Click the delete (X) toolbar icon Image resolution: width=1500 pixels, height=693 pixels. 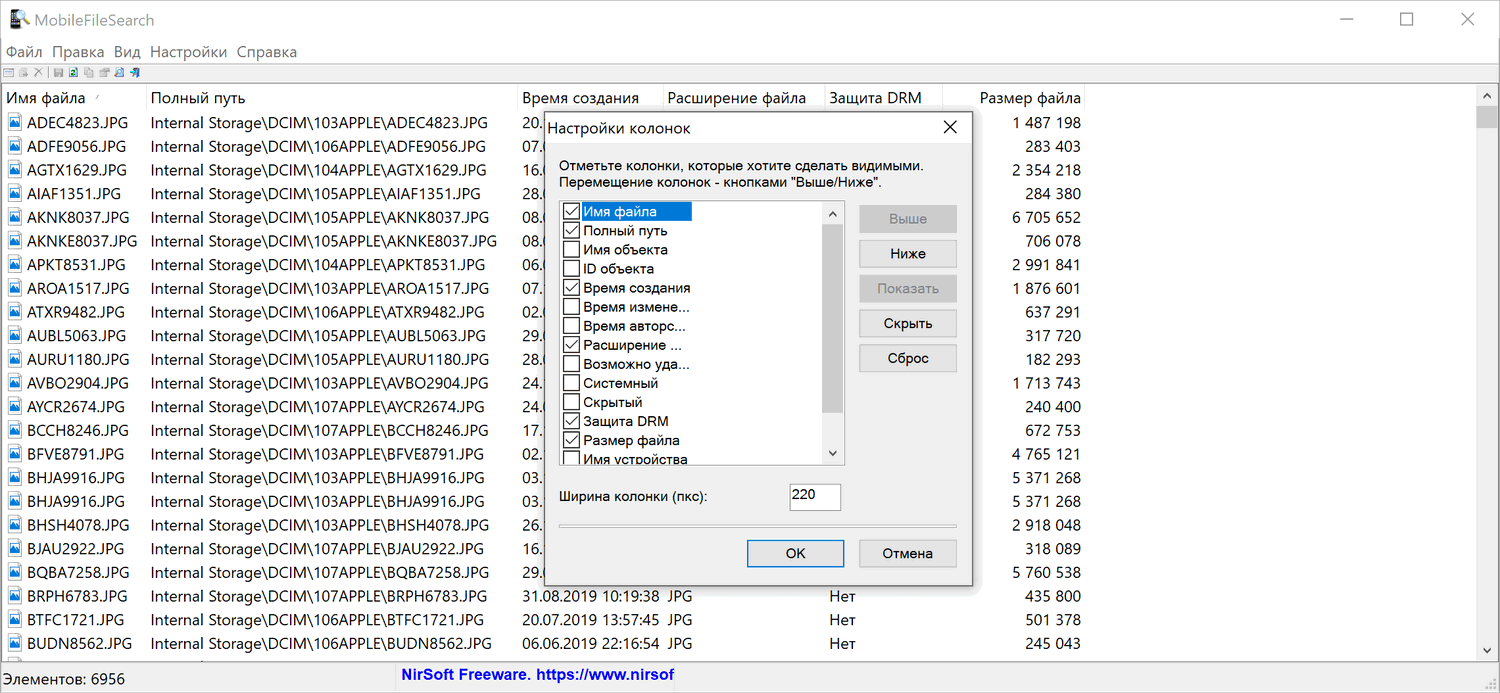(x=38, y=72)
